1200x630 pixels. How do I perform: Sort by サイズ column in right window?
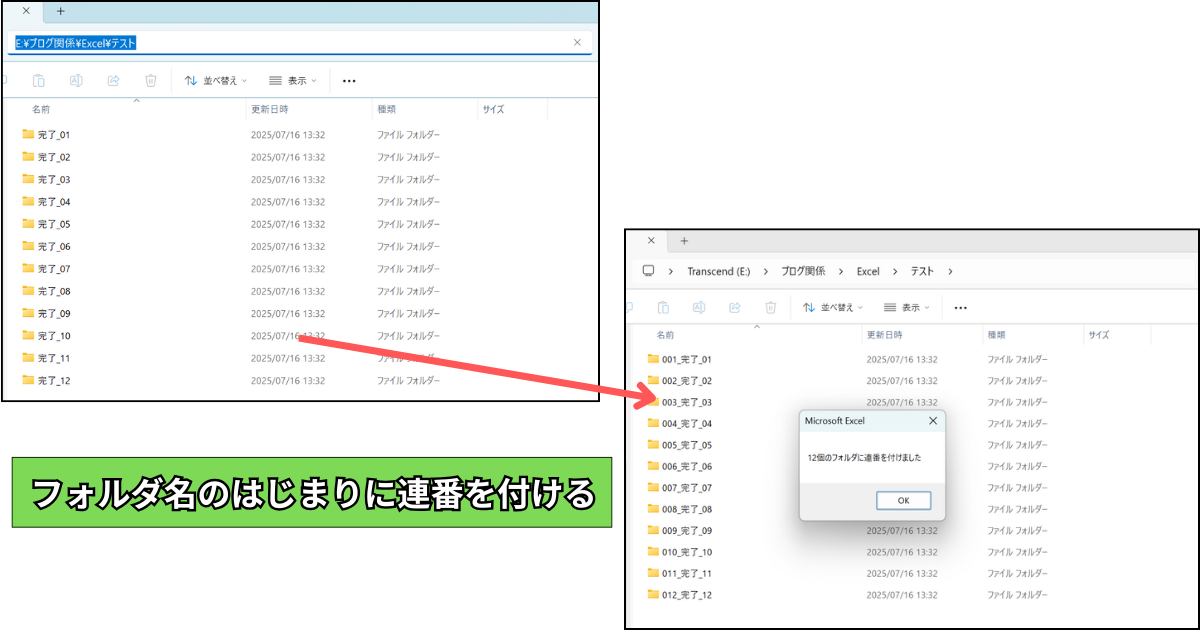click(x=1099, y=335)
